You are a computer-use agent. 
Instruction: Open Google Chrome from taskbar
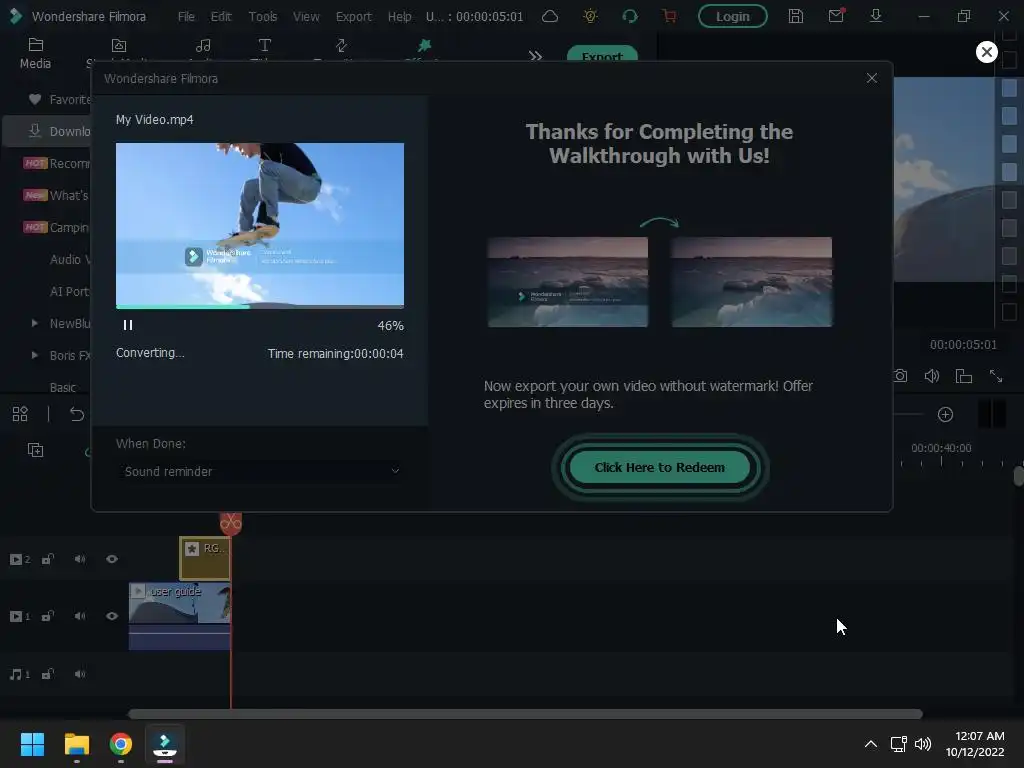[121, 744]
